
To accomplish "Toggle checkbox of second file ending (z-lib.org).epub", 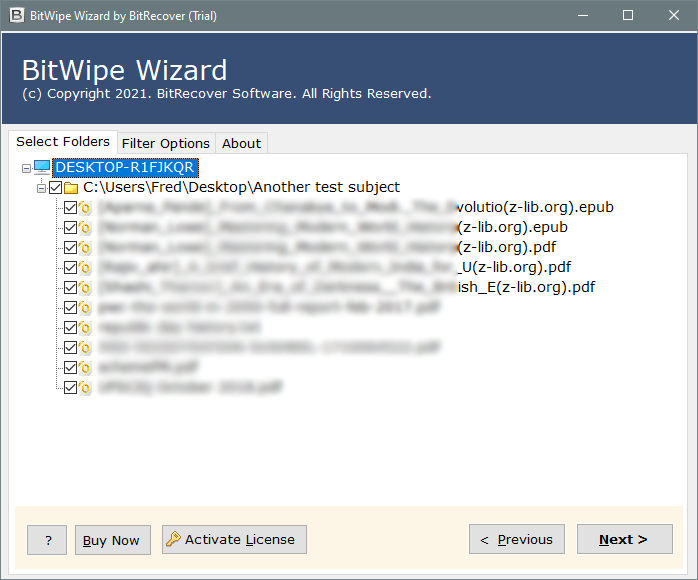I will (x=70, y=227).
